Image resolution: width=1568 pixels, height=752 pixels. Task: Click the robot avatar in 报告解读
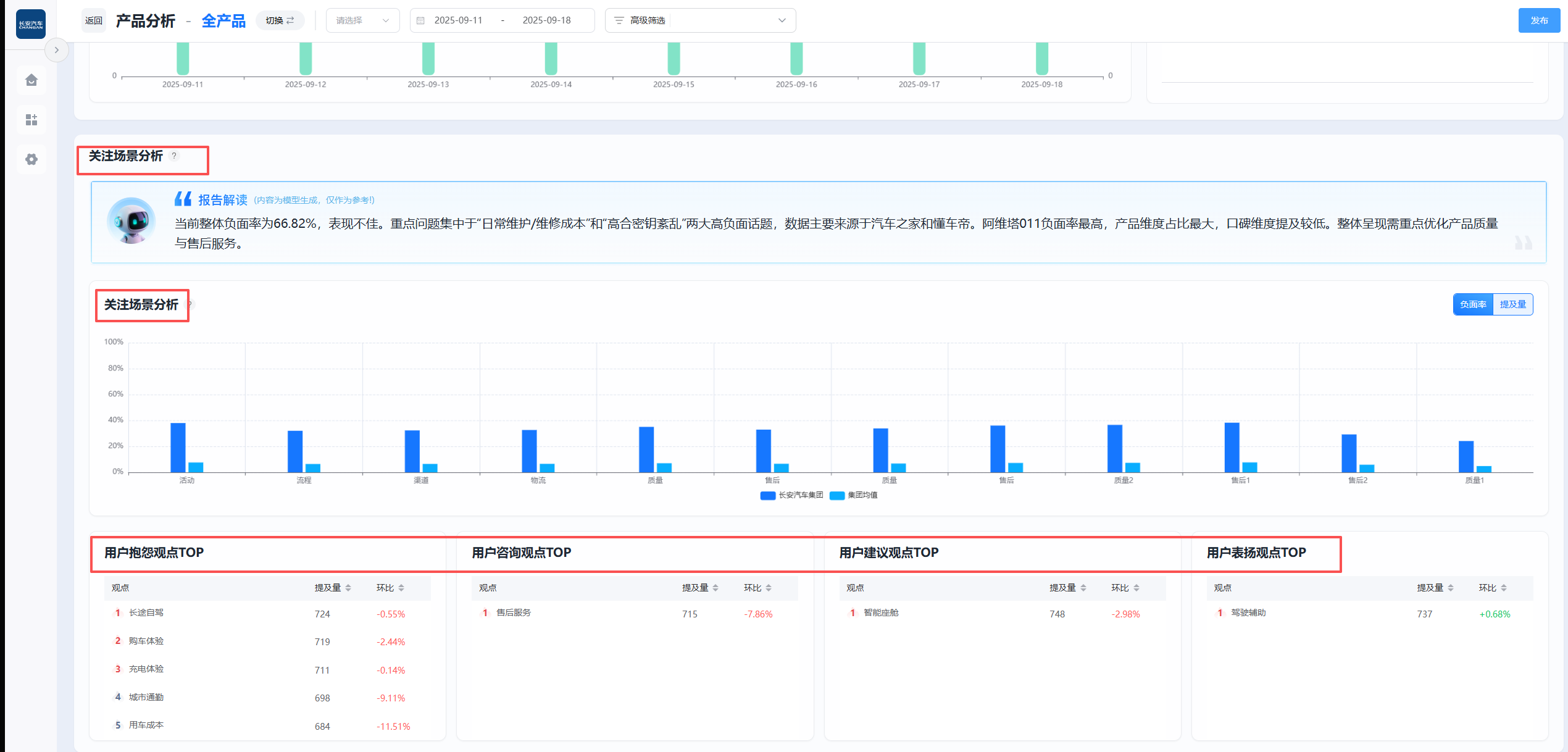coord(131,220)
